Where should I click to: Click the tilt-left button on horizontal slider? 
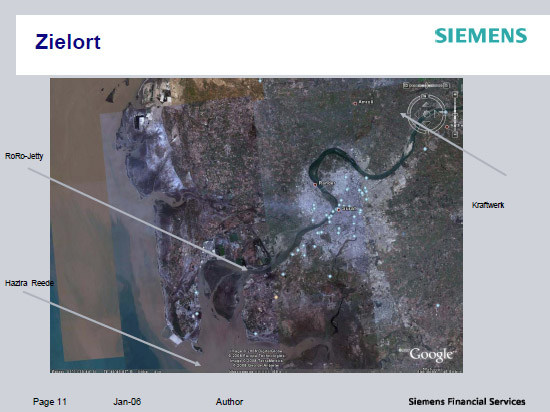(x=406, y=85)
